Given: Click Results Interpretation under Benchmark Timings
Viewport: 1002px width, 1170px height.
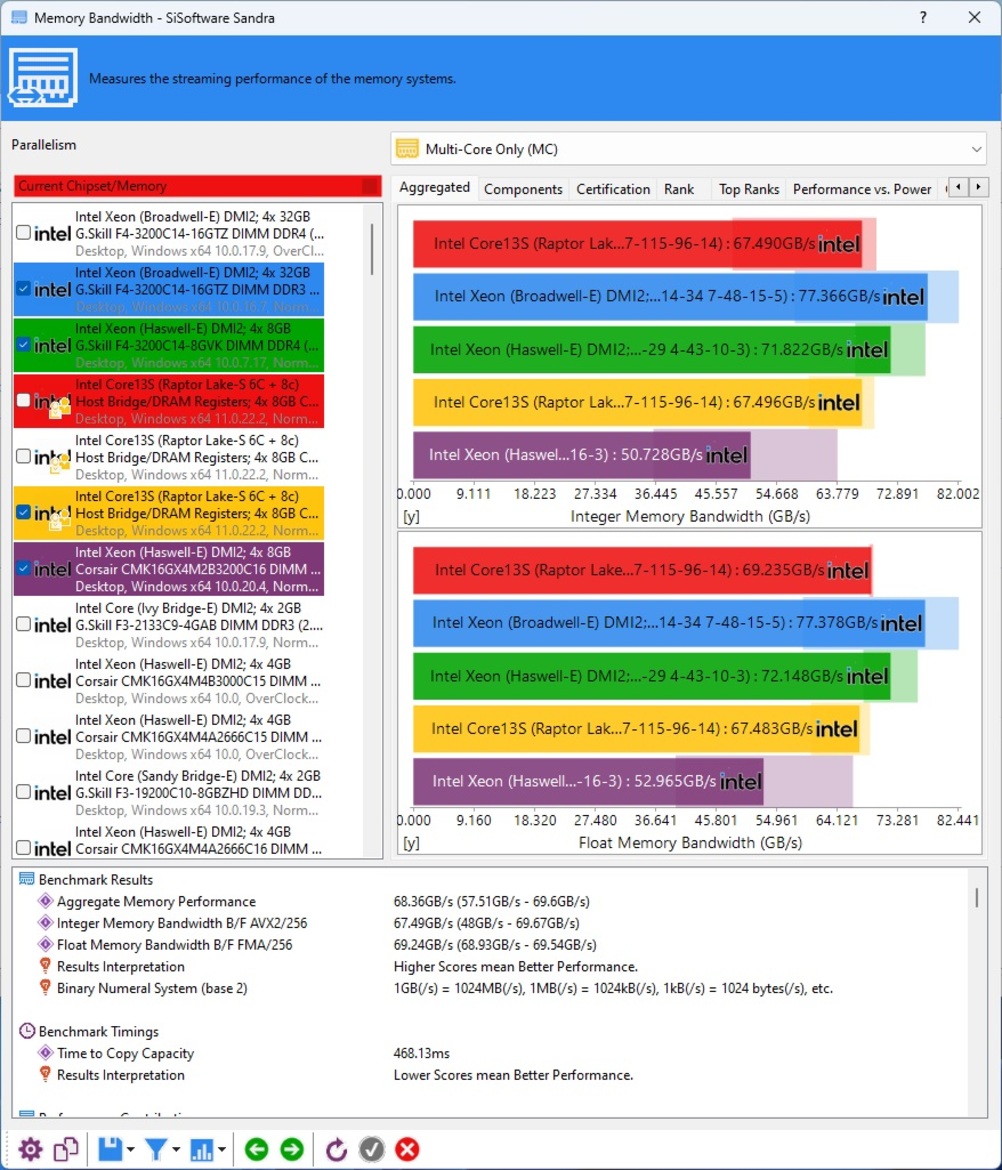Looking at the screenshot, I should [x=121, y=1074].
